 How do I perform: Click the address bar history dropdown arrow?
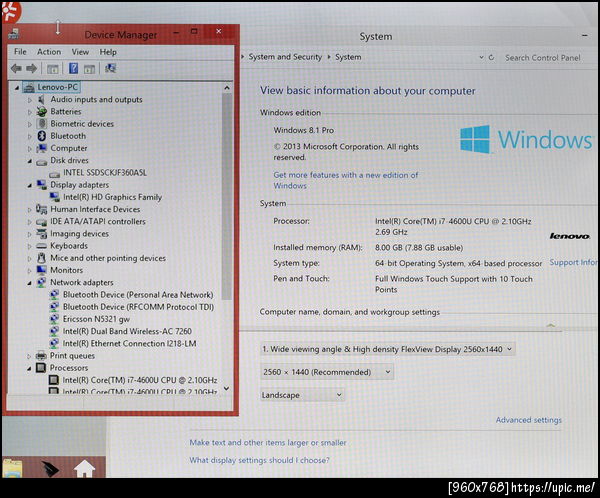tap(481, 57)
